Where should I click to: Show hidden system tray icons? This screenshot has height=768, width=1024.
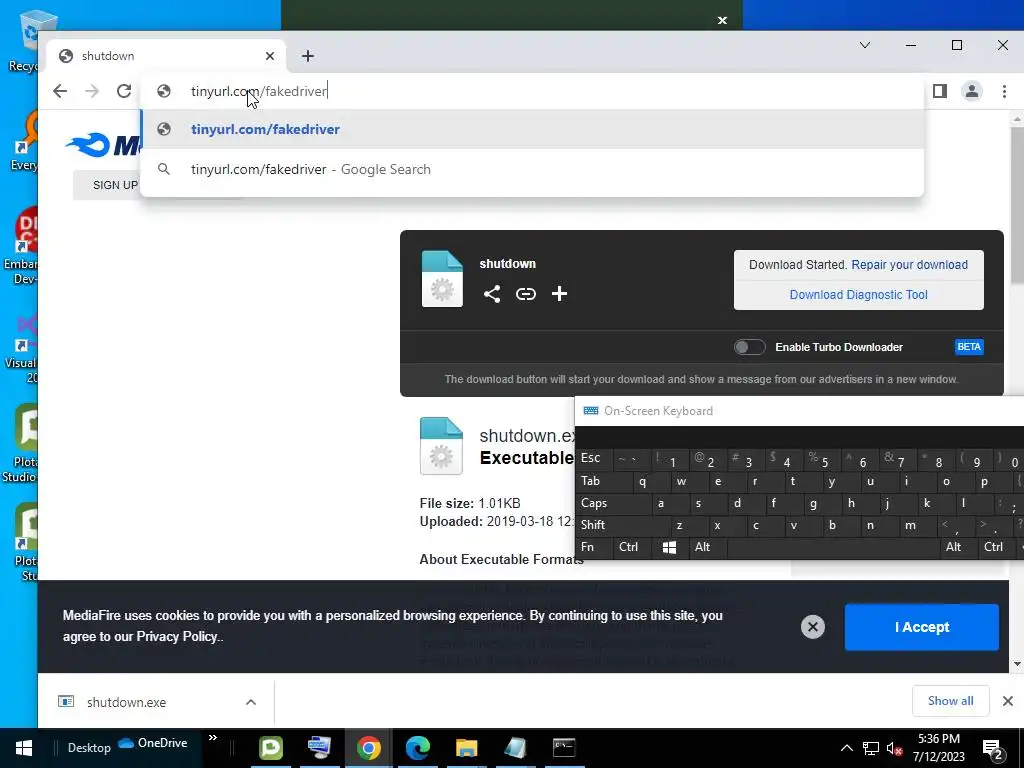(x=846, y=748)
